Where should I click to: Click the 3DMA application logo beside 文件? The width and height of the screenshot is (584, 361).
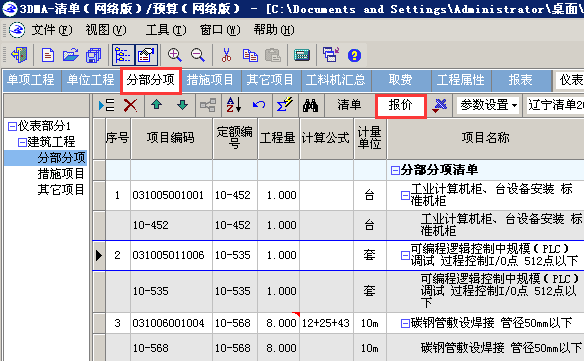coord(17,30)
